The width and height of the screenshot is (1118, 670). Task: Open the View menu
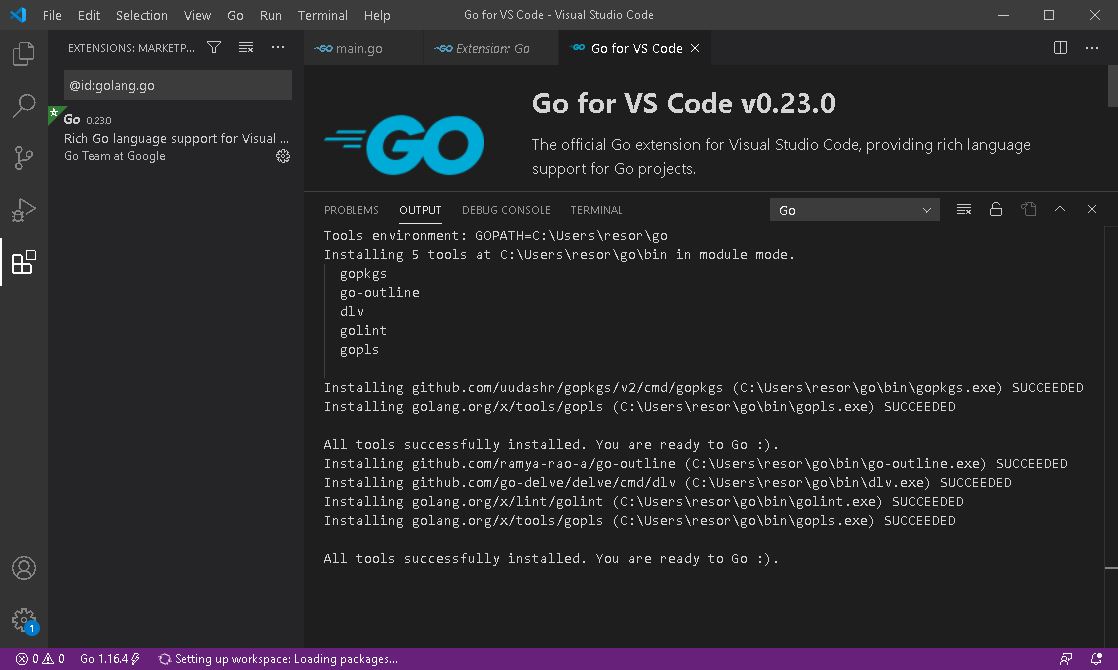point(197,15)
